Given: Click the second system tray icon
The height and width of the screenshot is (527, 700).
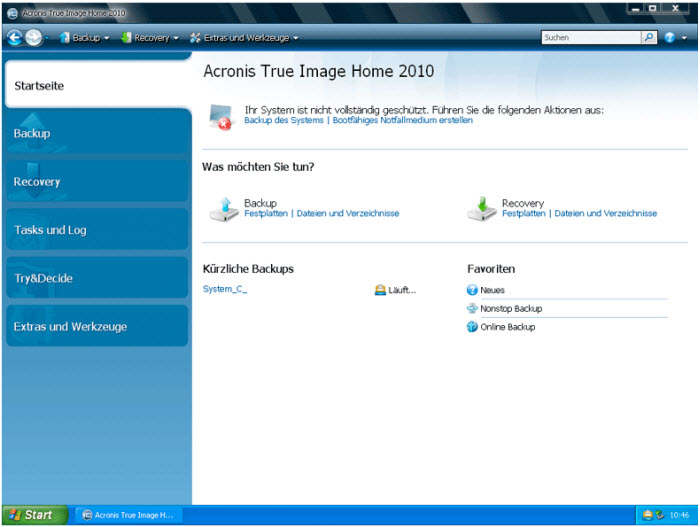Looking at the screenshot, I should coord(659,515).
